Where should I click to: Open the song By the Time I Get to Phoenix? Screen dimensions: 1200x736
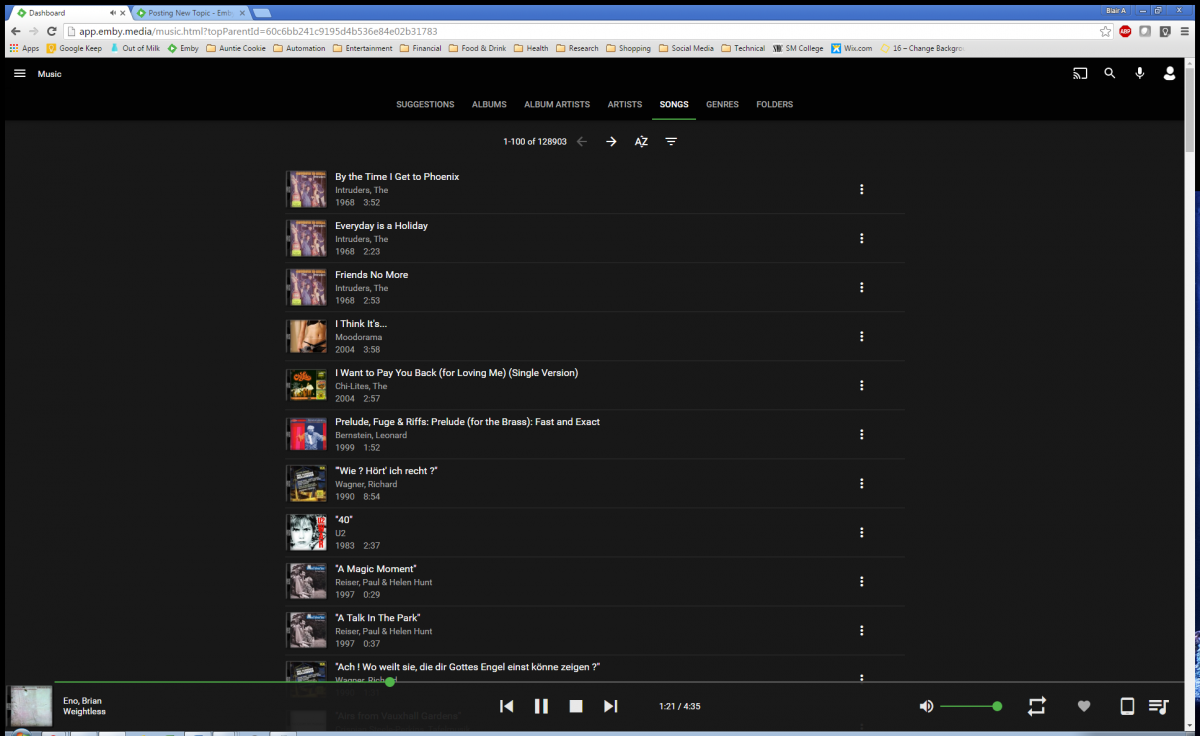coord(397,177)
